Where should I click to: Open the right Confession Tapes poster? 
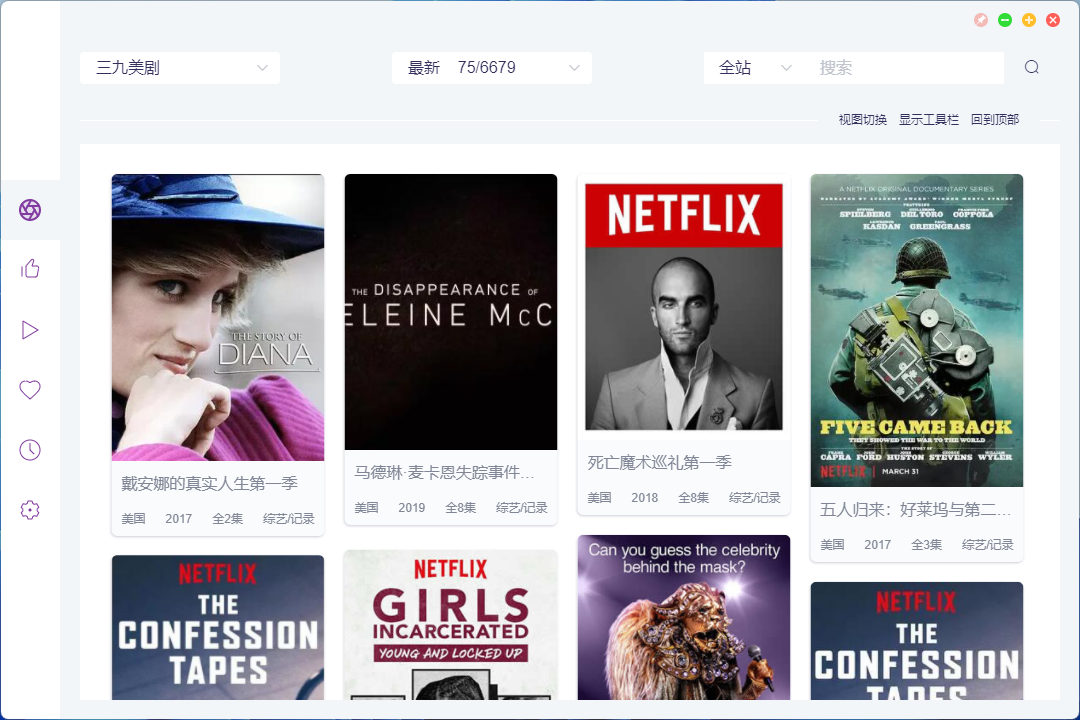[x=917, y=641]
